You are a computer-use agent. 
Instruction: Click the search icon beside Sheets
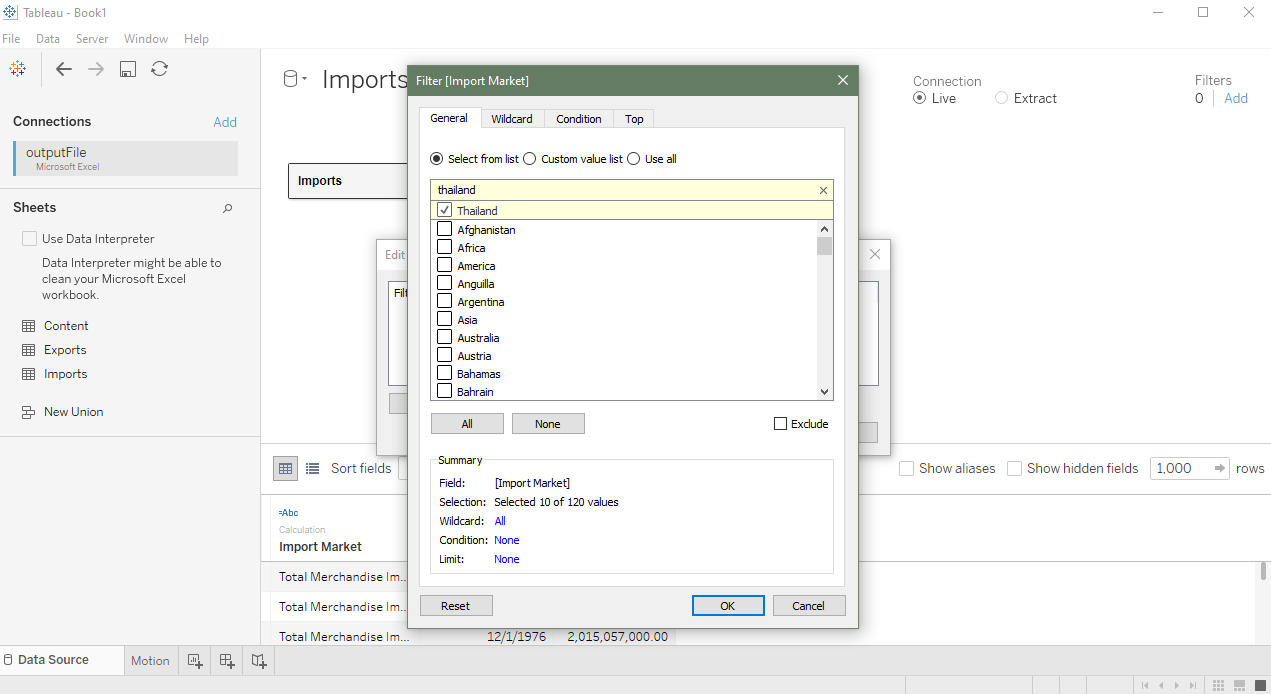(x=227, y=208)
